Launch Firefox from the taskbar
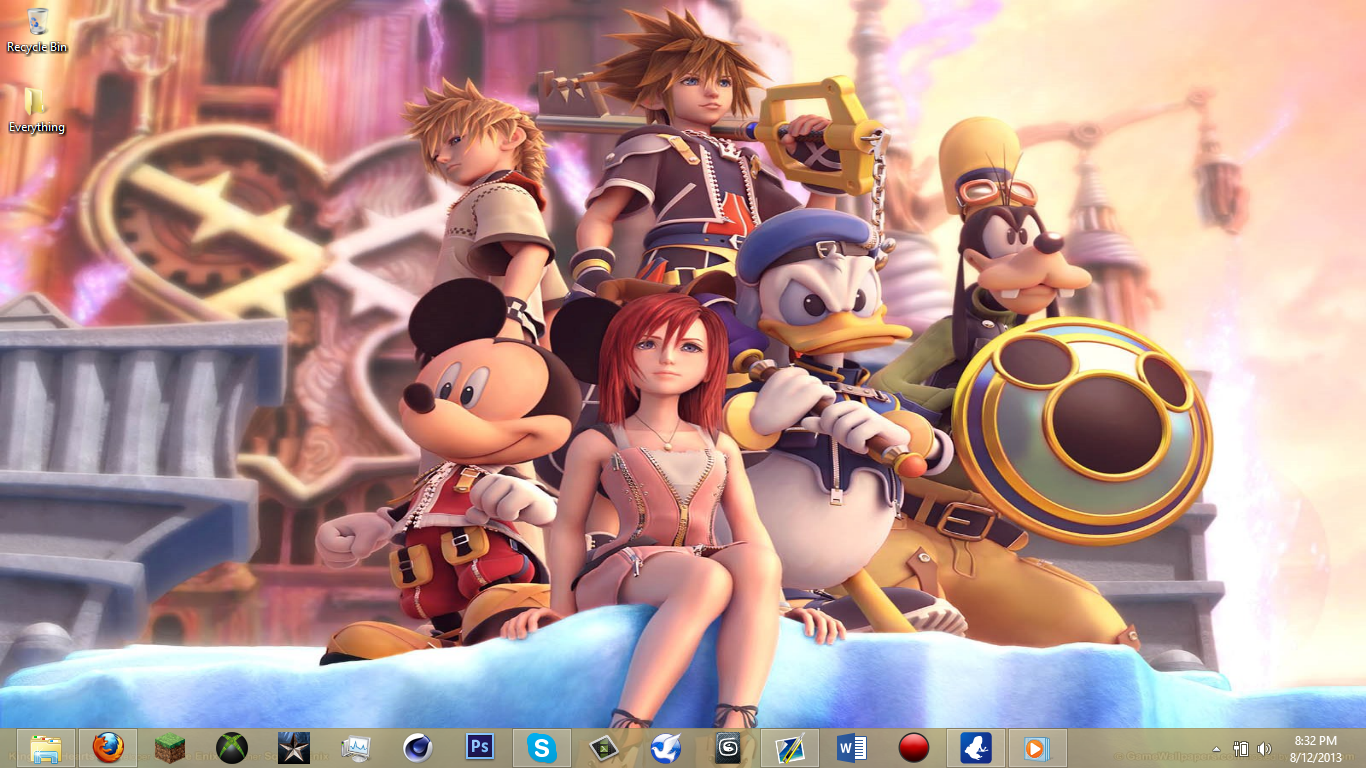1366x768 pixels. (108, 748)
